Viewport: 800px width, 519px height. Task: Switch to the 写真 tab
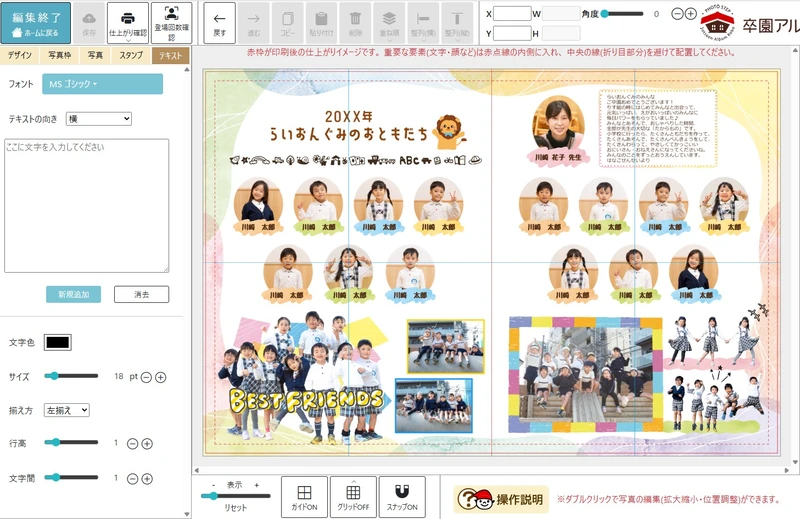click(95, 55)
